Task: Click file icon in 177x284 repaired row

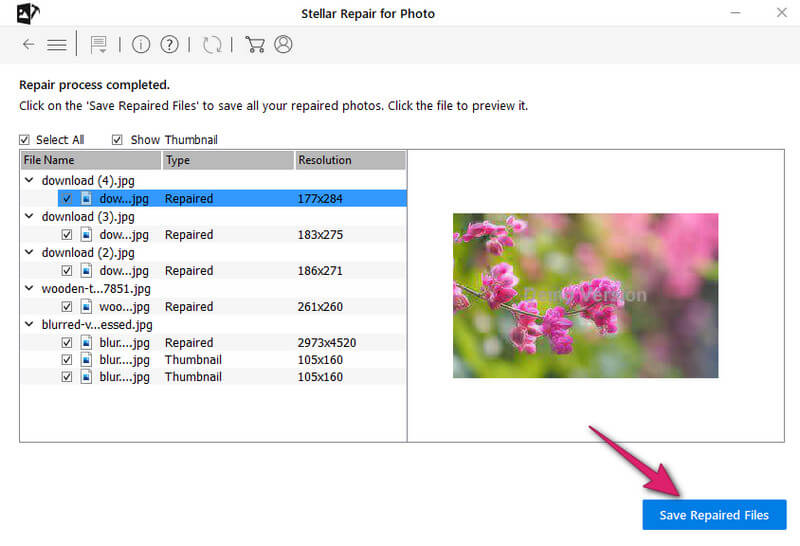Action: coord(86,198)
